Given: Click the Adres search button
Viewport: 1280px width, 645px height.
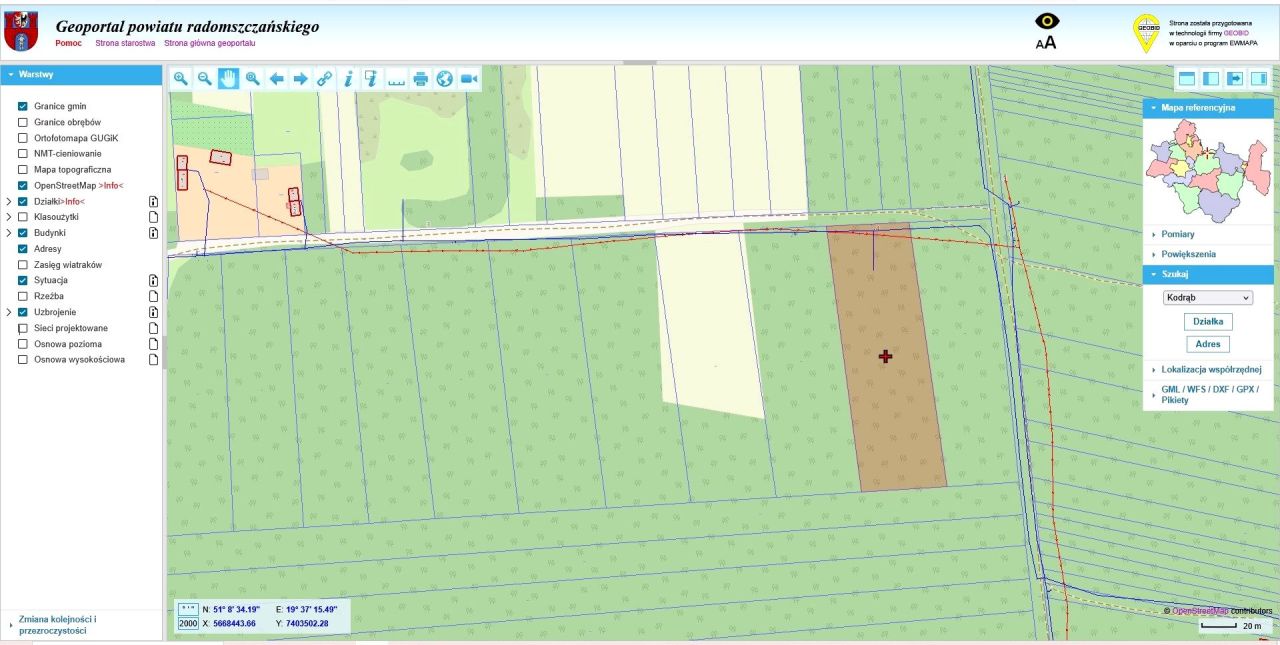Looking at the screenshot, I should [x=1208, y=344].
